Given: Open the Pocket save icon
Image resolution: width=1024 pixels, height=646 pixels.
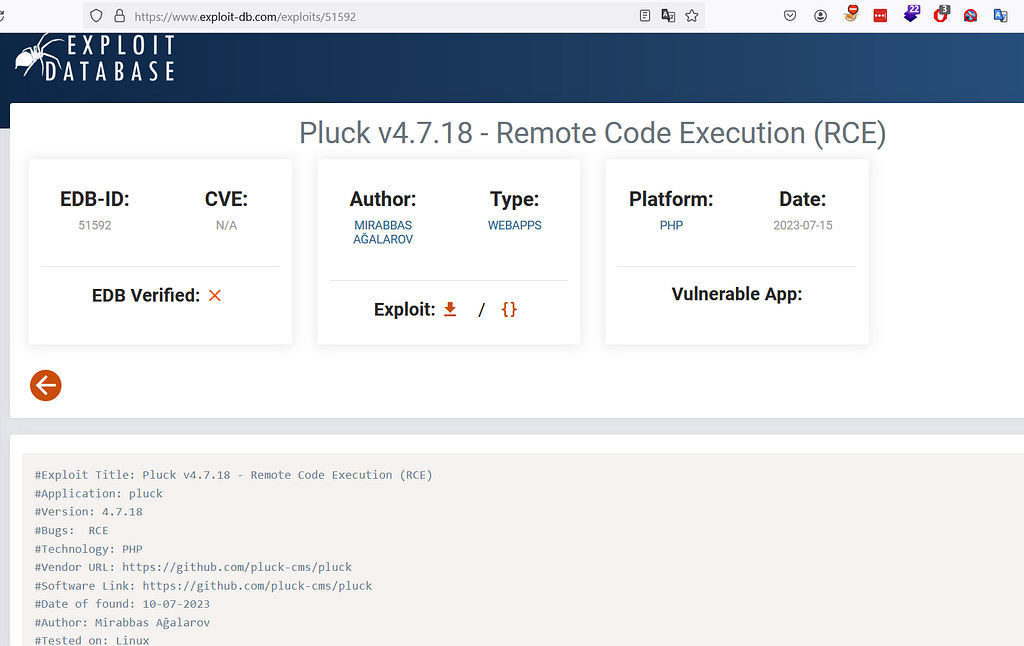Looking at the screenshot, I should (790, 16).
